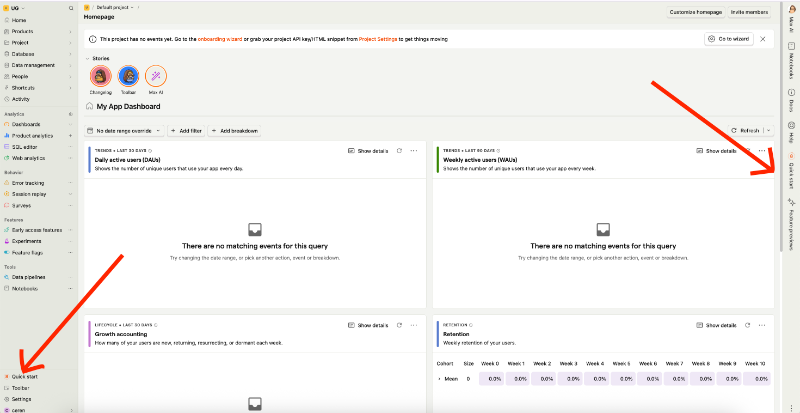Viewport: 800px width, 413px height.
Task: Open the more menu on Daily active users card
Action: [x=413, y=151]
